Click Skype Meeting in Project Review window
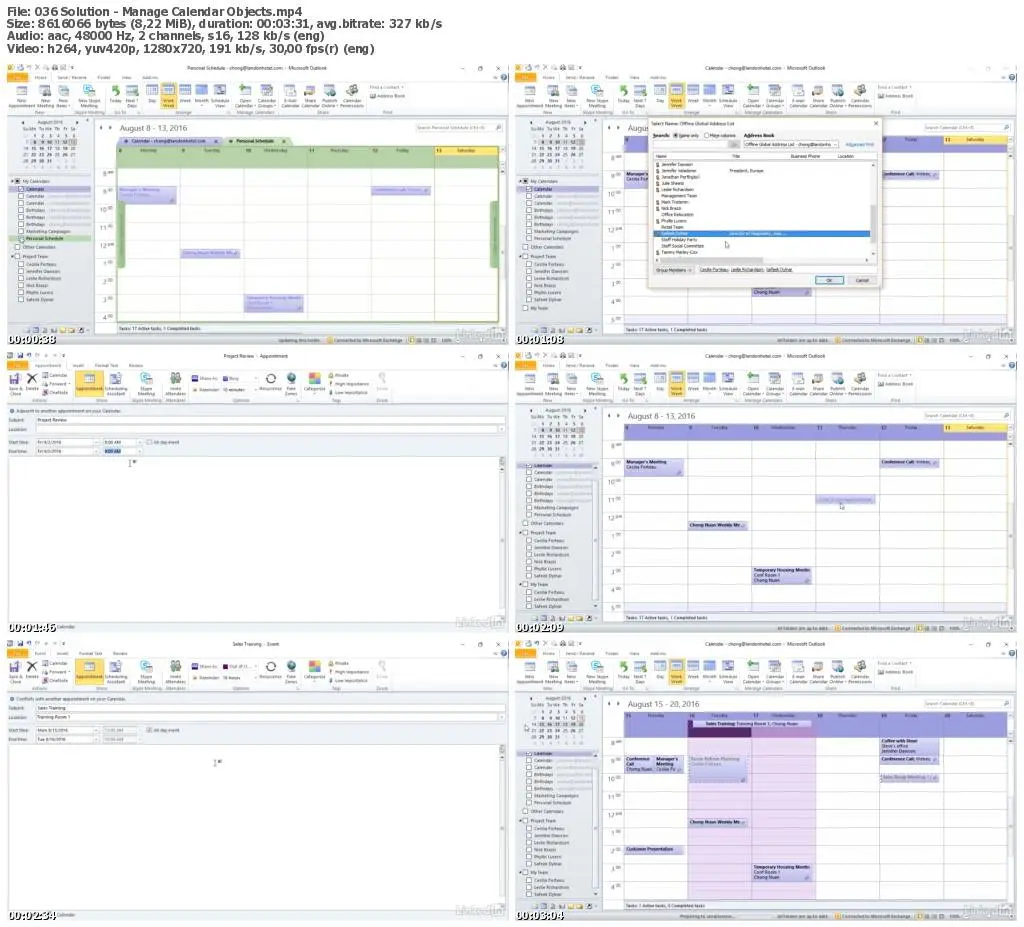The width and height of the screenshot is (1024, 927). tap(146, 383)
